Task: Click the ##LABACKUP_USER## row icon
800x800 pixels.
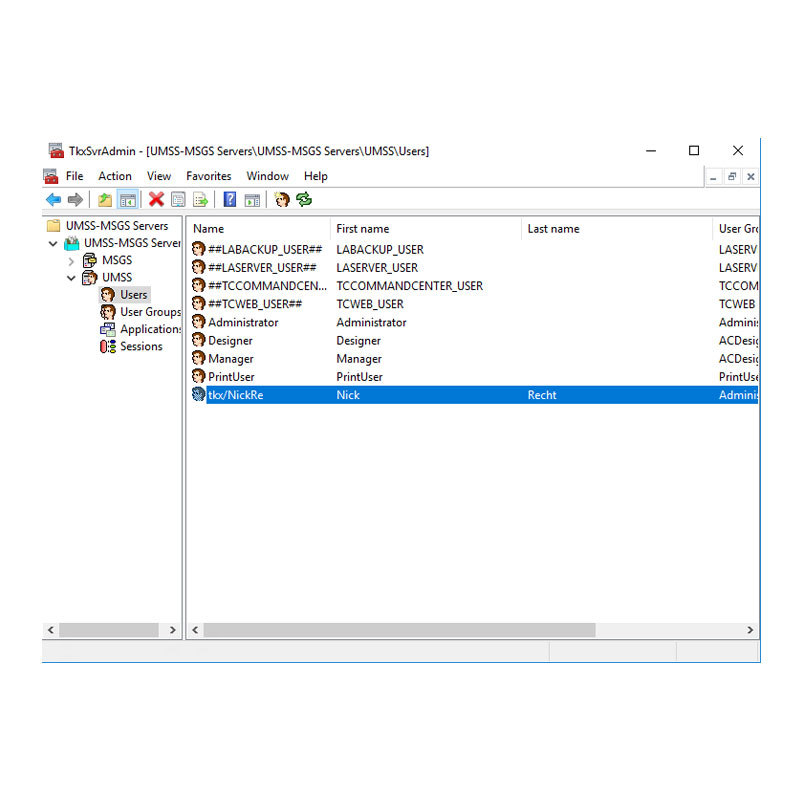Action: pyautogui.click(x=198, y=249)
